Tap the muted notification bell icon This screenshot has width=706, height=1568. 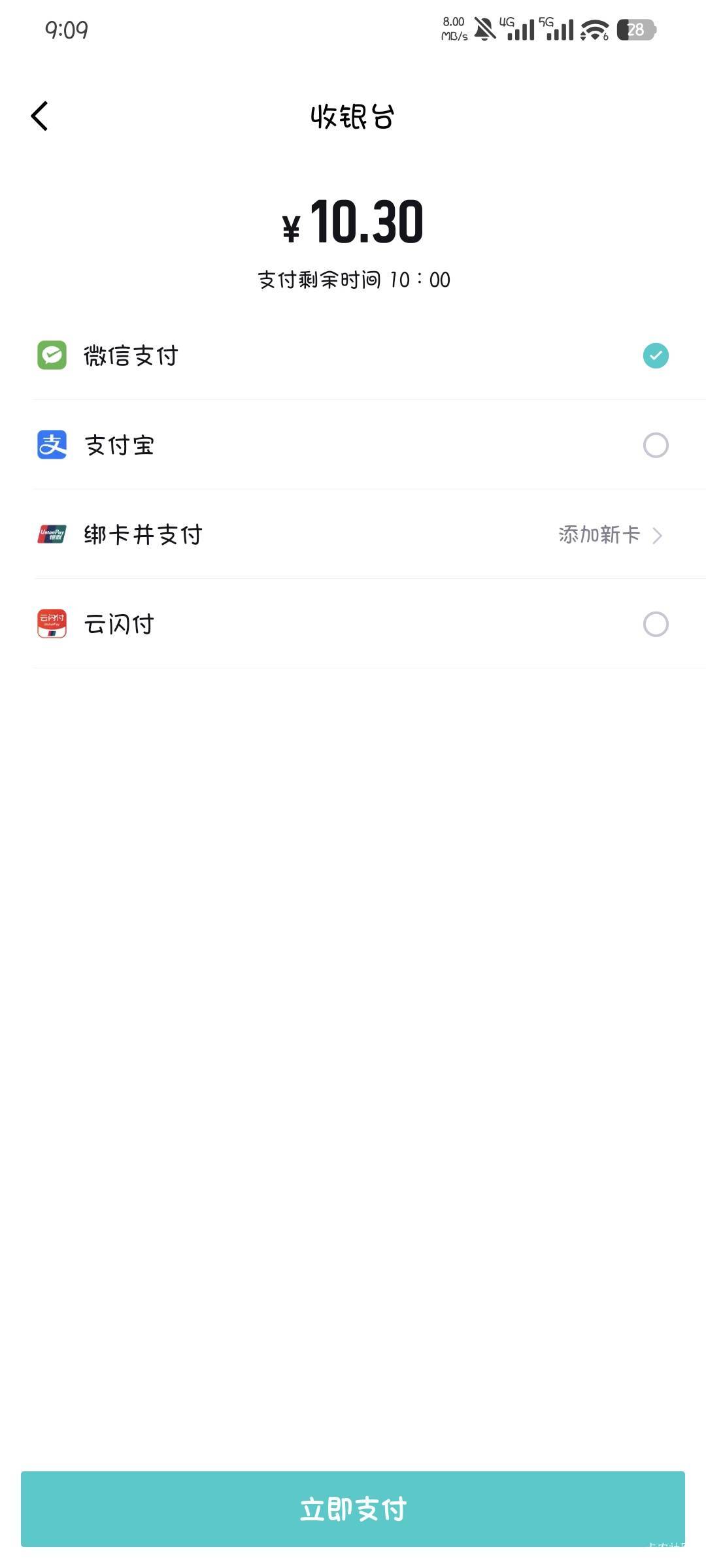[484, 29]
